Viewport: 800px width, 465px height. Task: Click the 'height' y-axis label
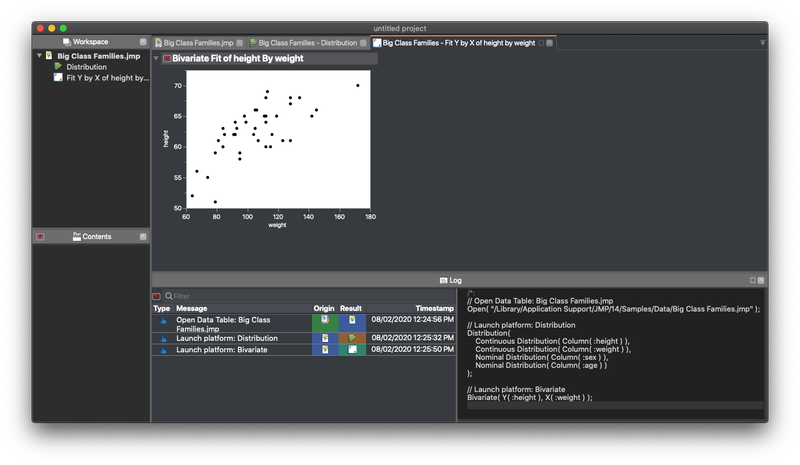(165, 139)
